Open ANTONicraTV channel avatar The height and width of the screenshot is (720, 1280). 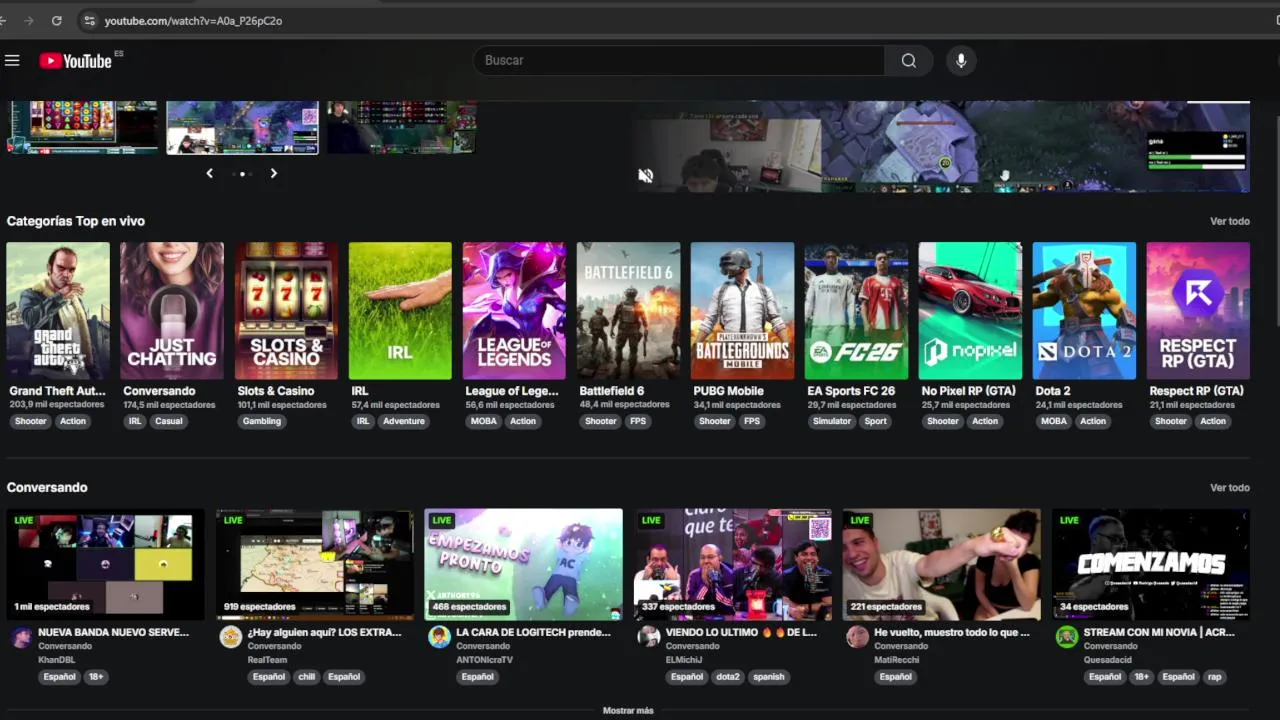439,637
